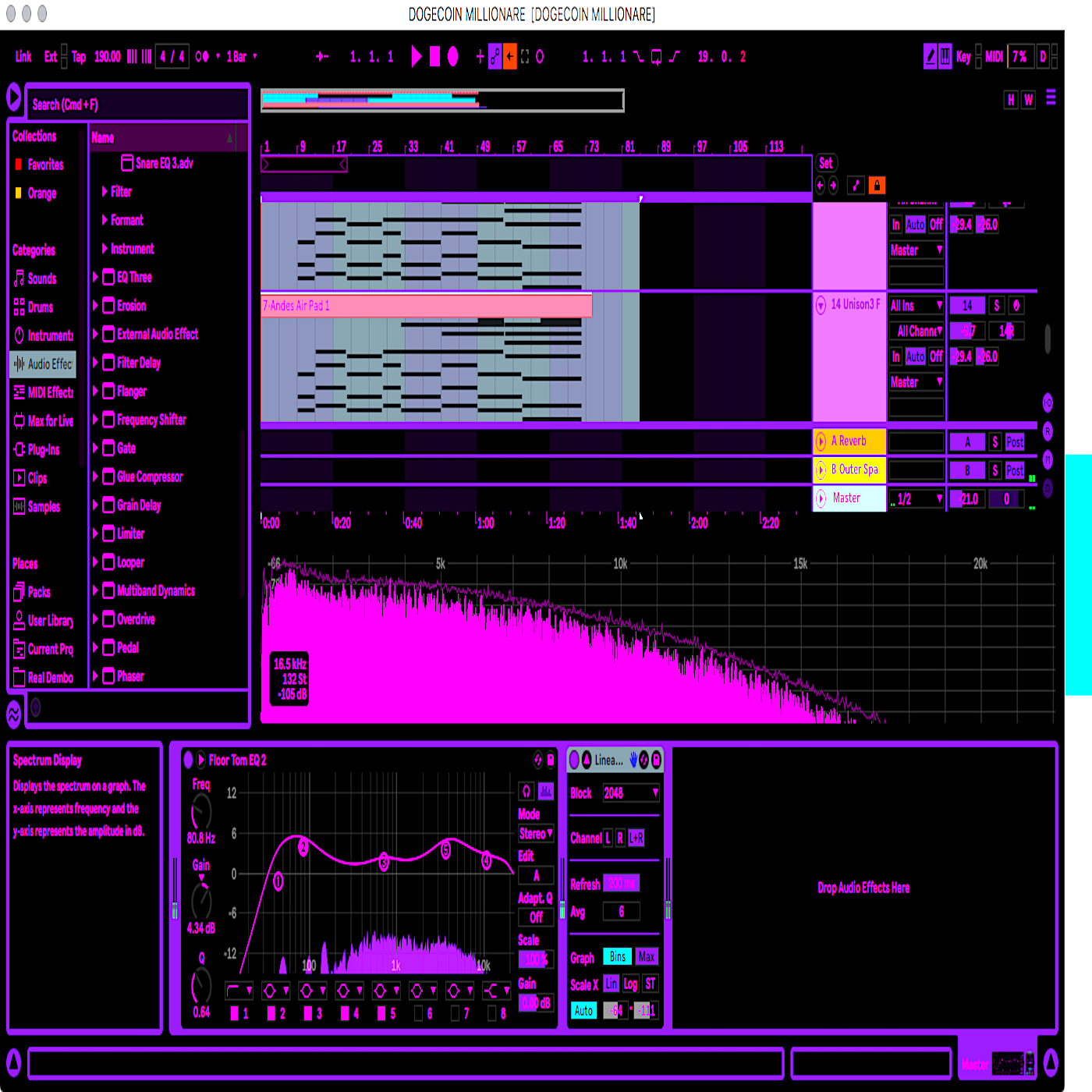Click the Tap tempo button
Screen dimensions: 1092x1092
(78, 56)
